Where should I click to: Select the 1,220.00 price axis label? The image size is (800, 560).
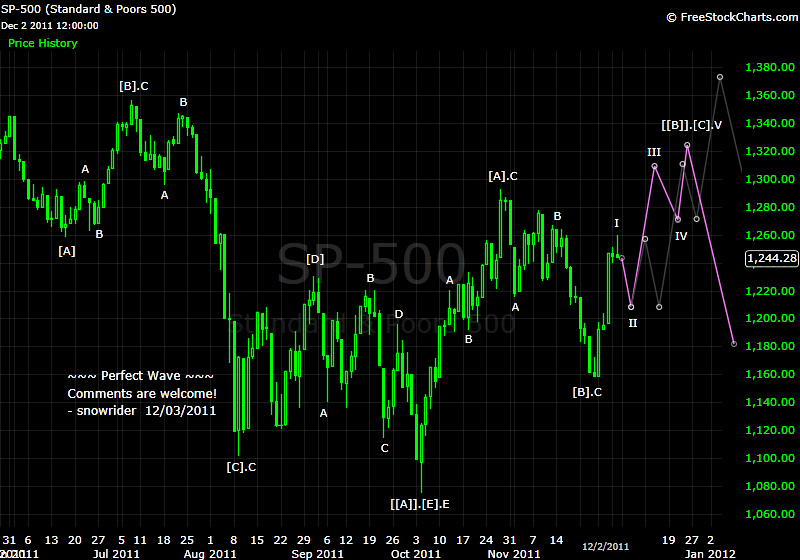[x=770, y=292]
